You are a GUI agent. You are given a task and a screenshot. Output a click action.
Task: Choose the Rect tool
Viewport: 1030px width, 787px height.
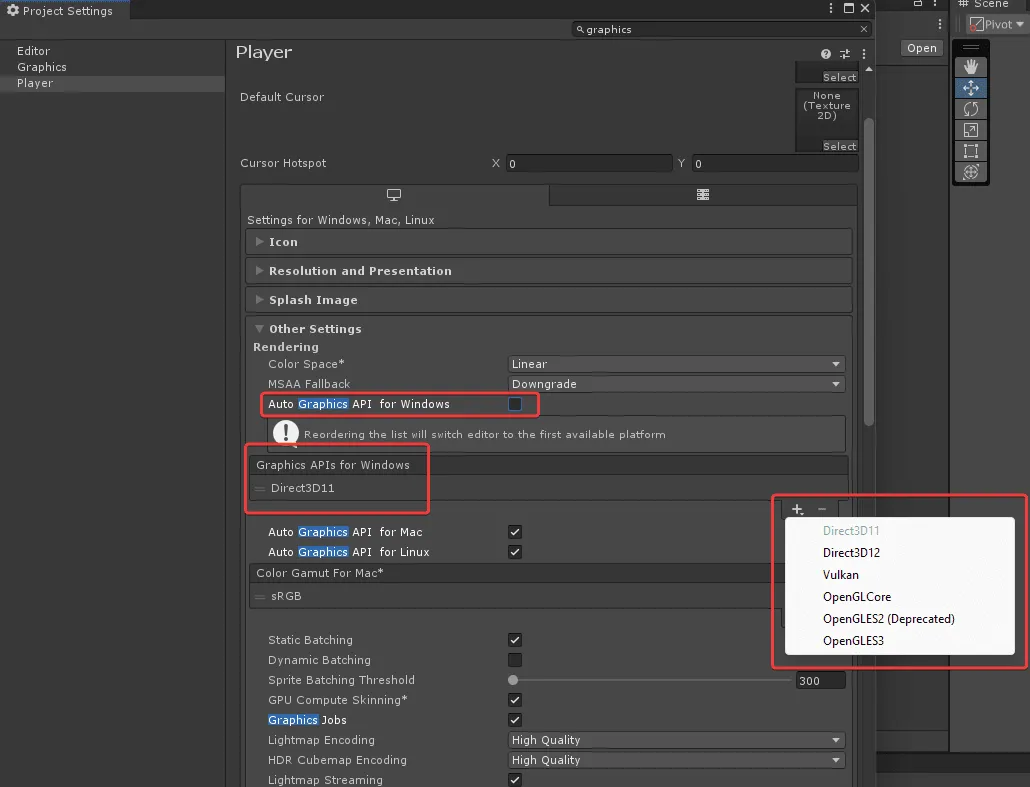point(970,151)
